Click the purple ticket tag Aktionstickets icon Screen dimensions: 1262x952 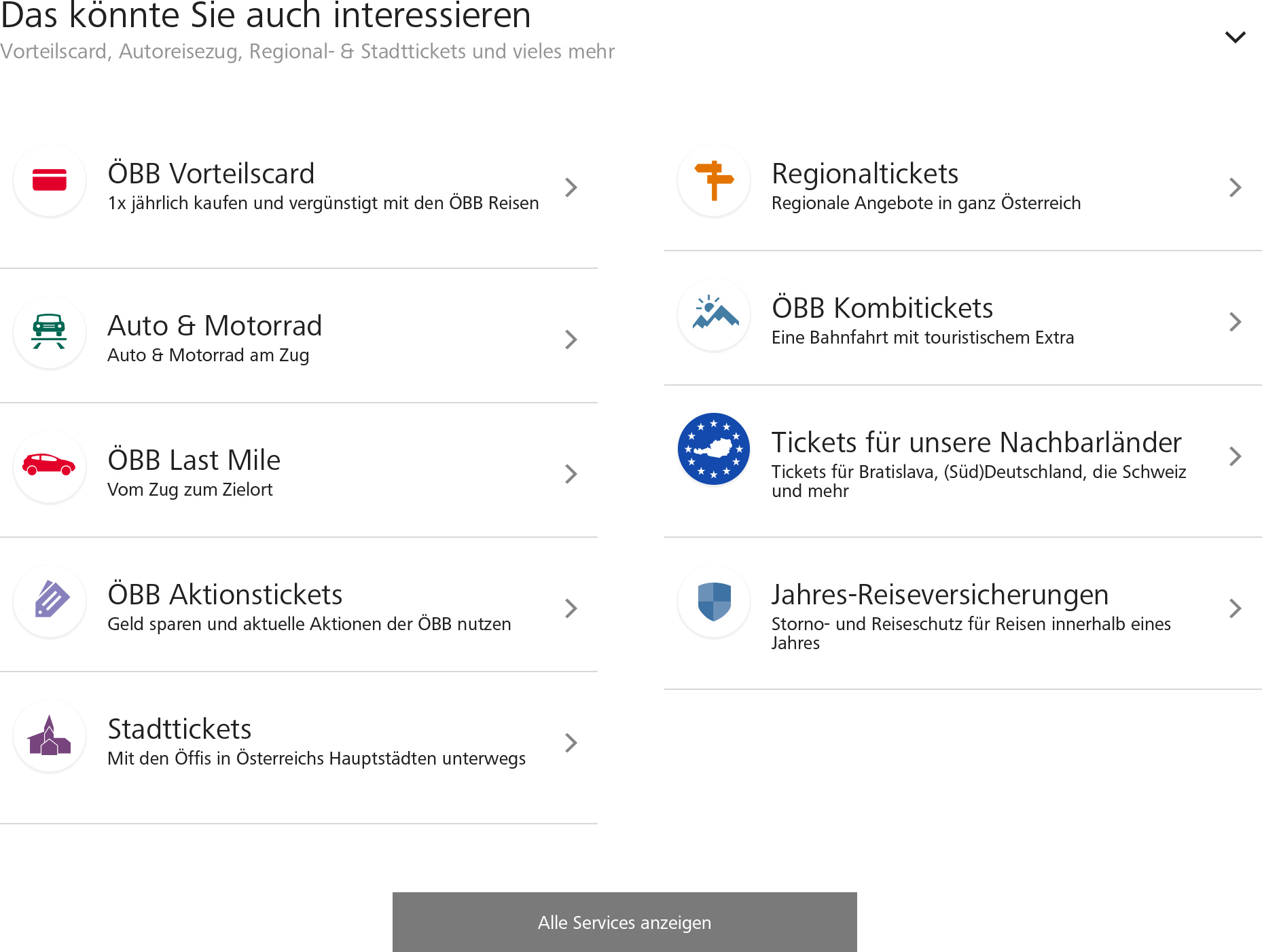50,602
